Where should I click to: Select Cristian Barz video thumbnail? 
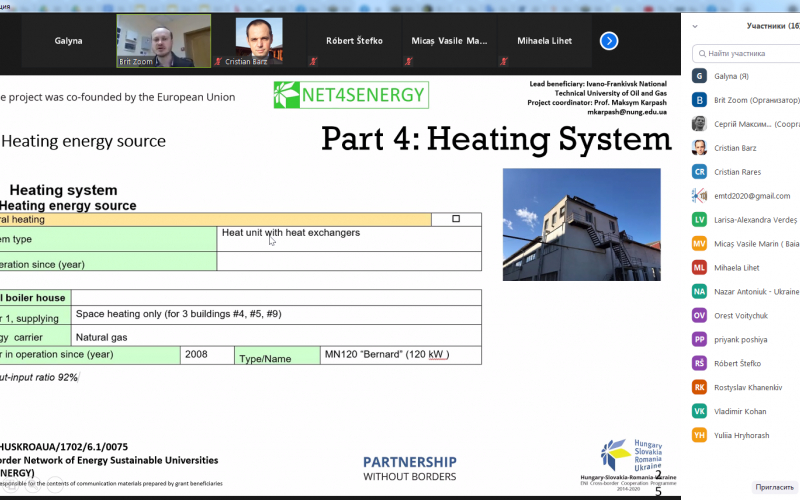[259, 41]
